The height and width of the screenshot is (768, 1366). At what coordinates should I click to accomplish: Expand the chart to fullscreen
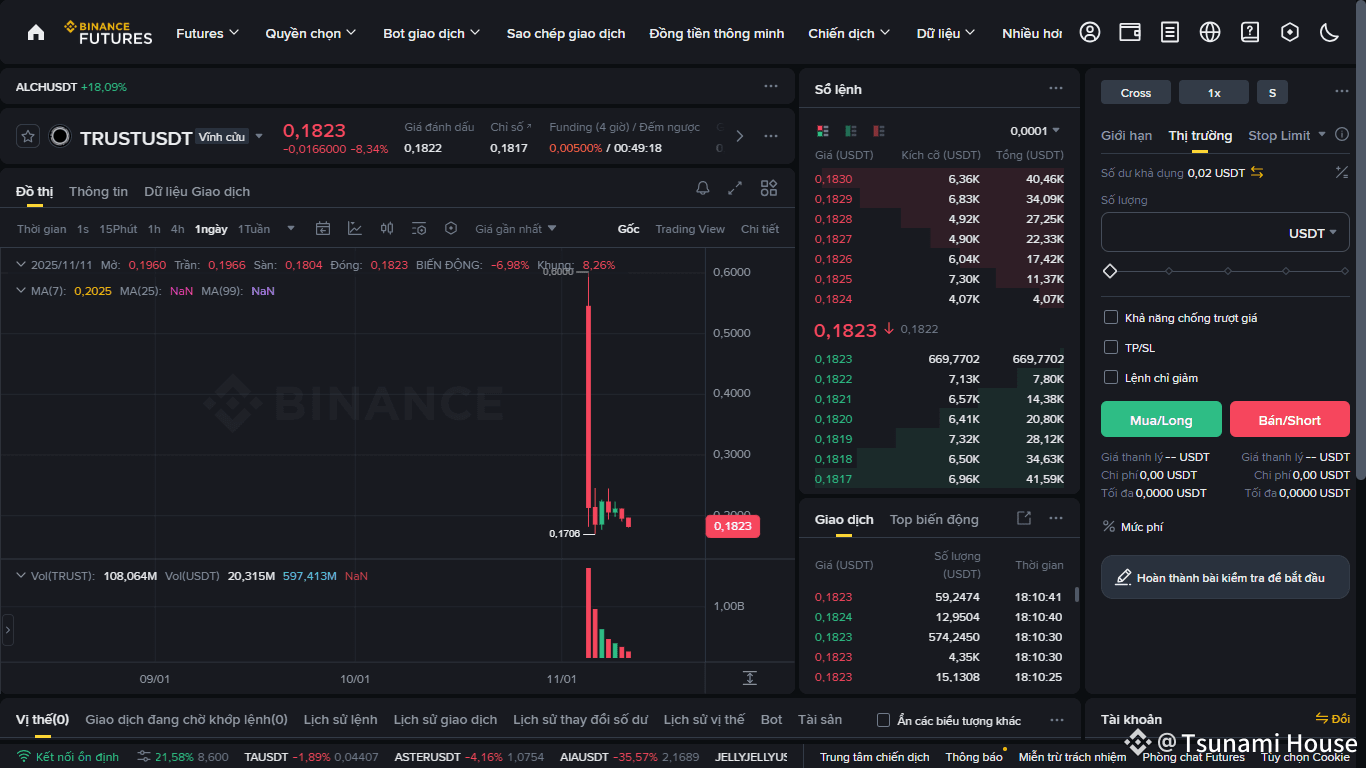coord(735,188)
